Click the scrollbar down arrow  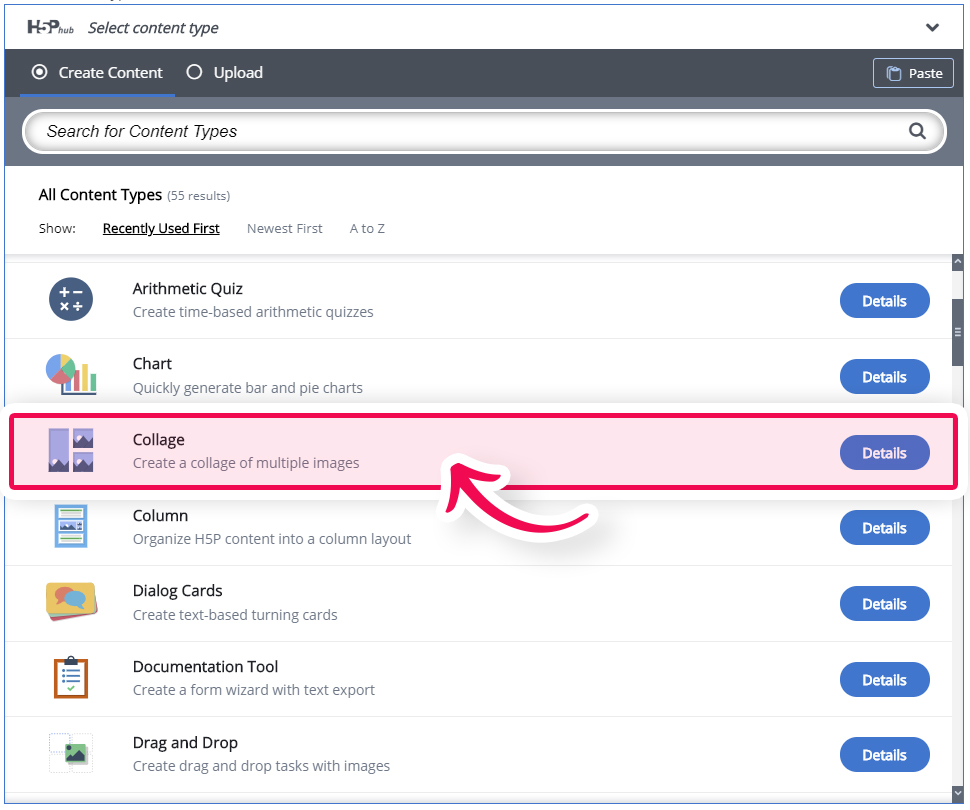click(958, 793)
